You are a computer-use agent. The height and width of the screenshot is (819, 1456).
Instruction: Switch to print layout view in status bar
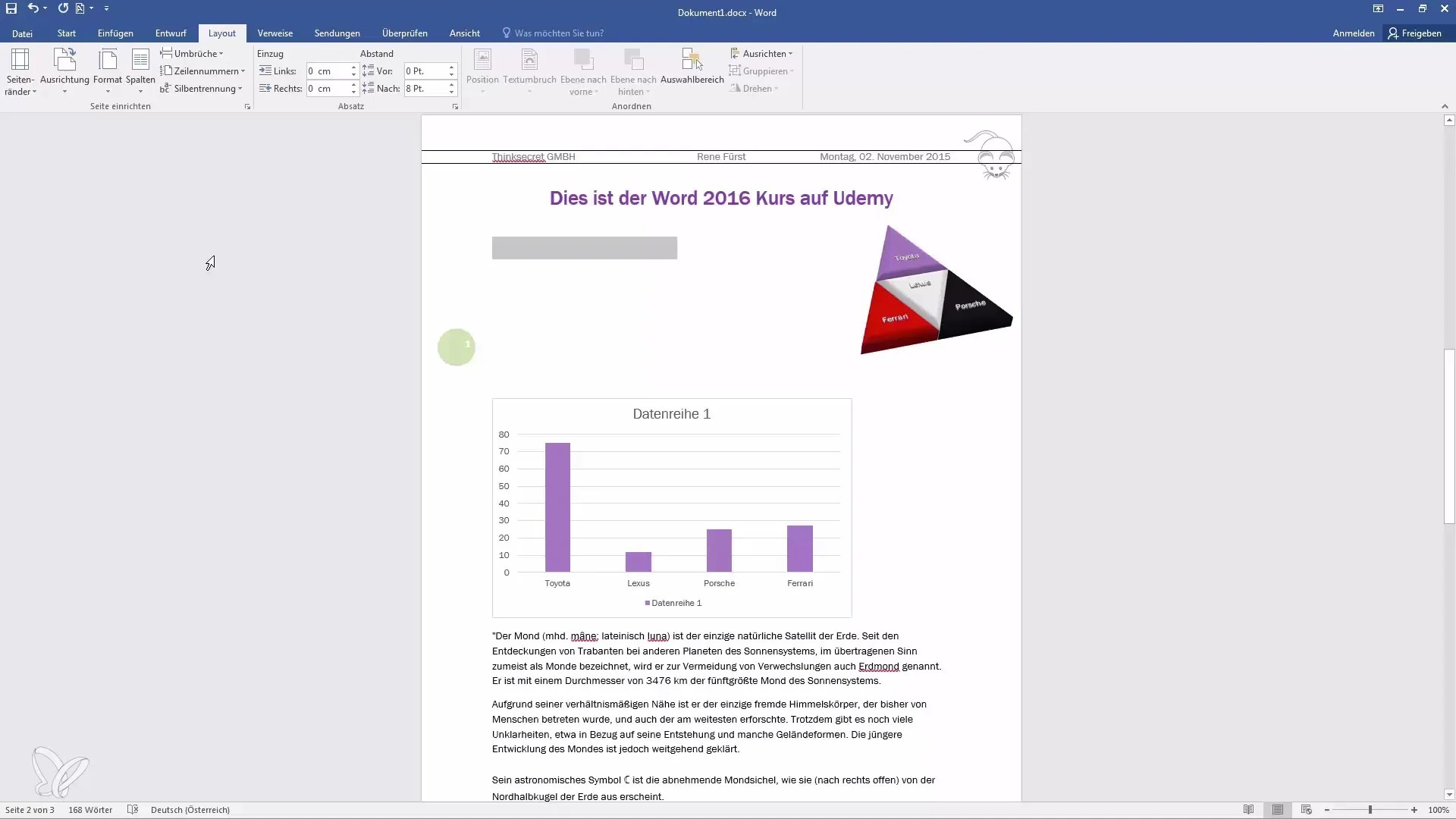tap(1278, 810)
